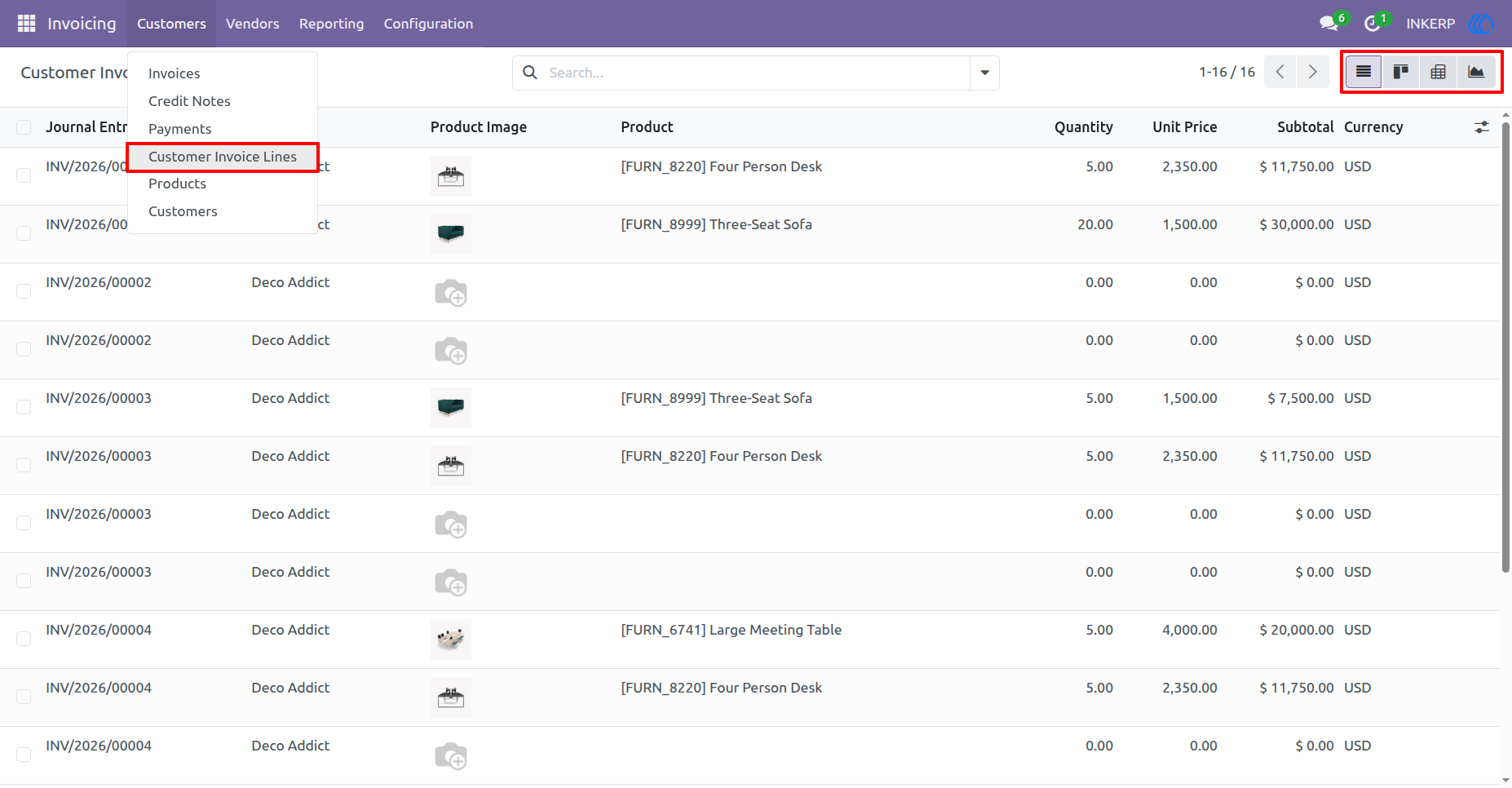Image resolution: width=1512 pixels, height=788 pixels.
Task: Click the search magnifier icon
Action: [530, 73]
